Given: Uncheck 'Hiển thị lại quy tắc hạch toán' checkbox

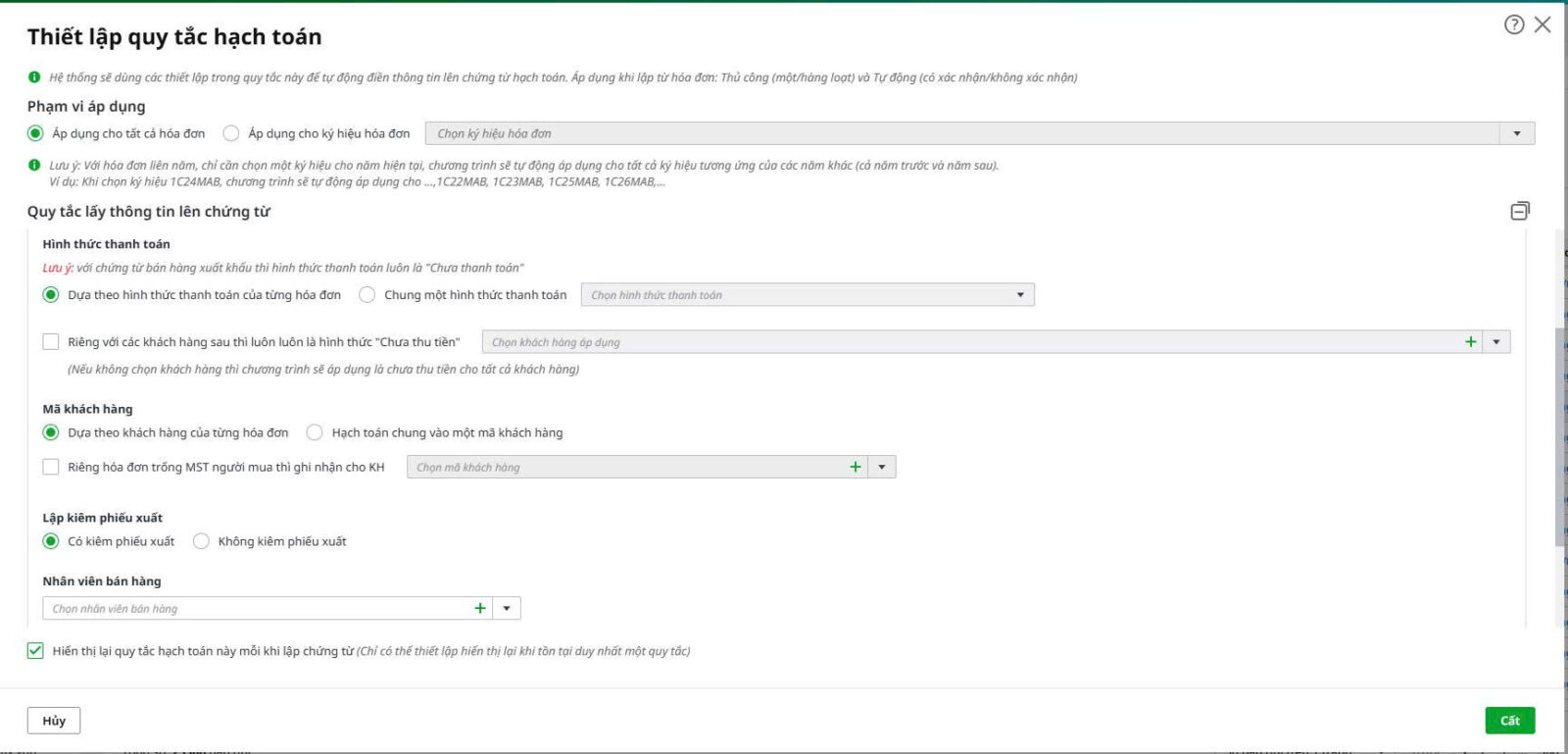Looking at the screenshot, I should point(36,651).
